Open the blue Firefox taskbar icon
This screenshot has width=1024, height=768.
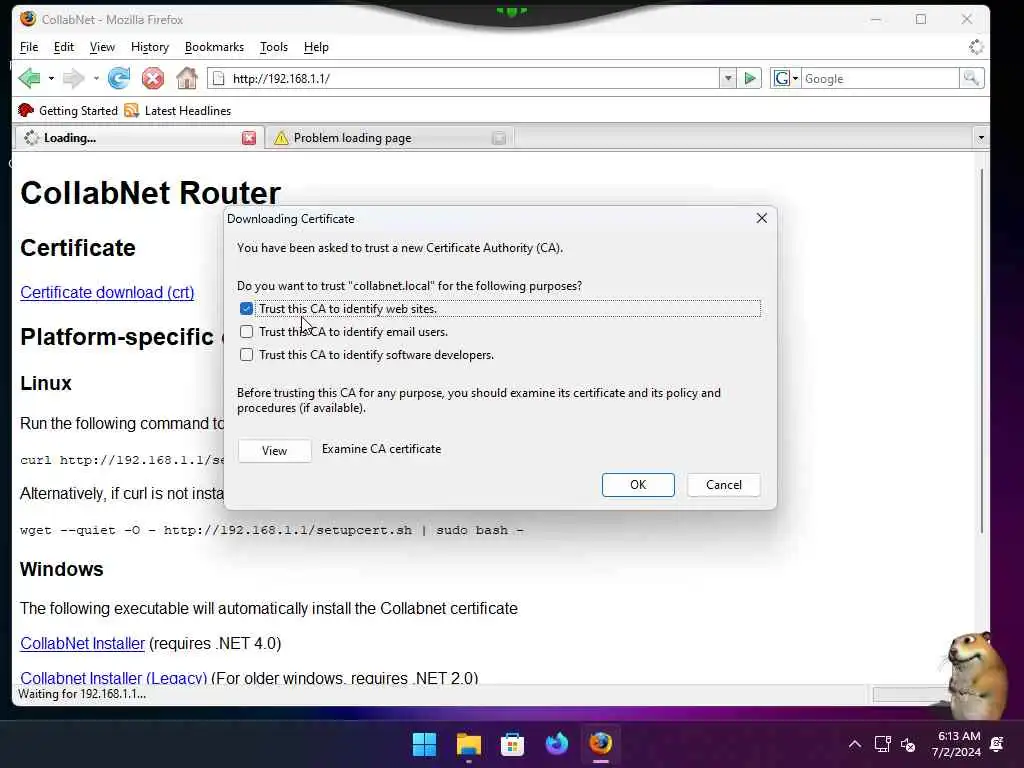click(x=556, y=744)
